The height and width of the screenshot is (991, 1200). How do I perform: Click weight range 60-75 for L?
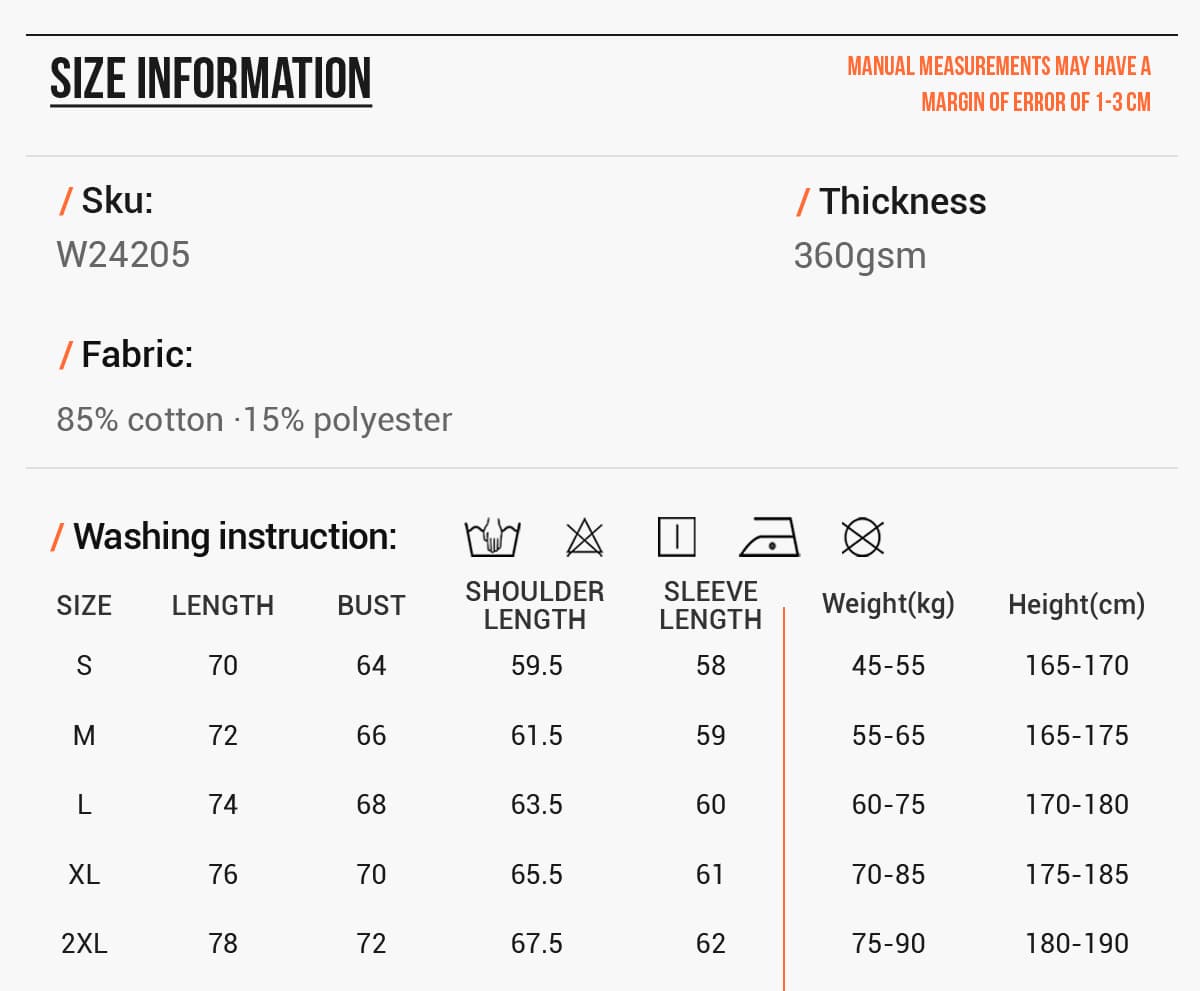(888, 805)
